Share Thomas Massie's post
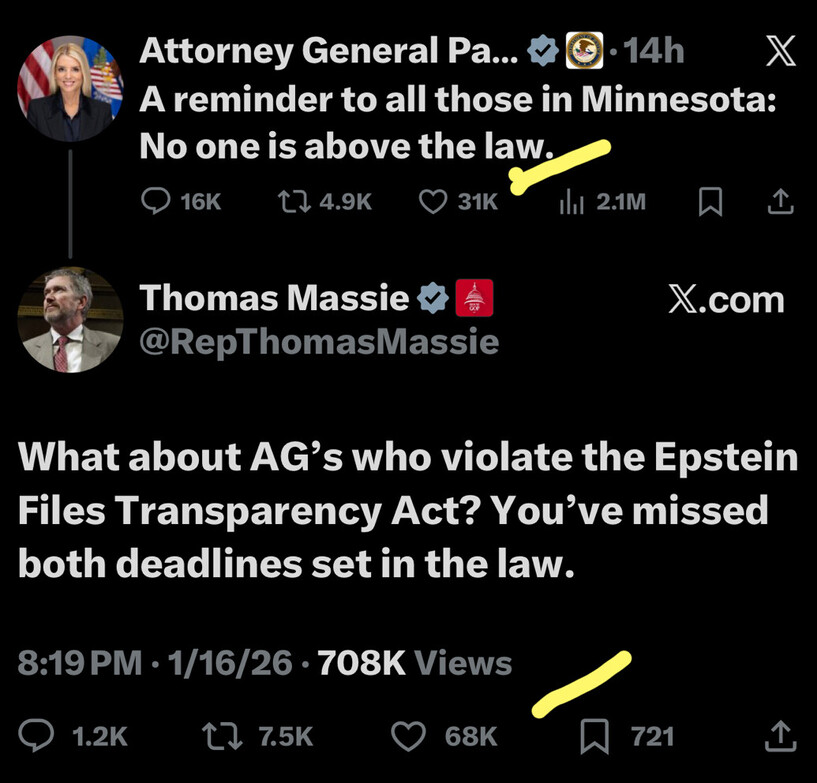 click(779, 737)
